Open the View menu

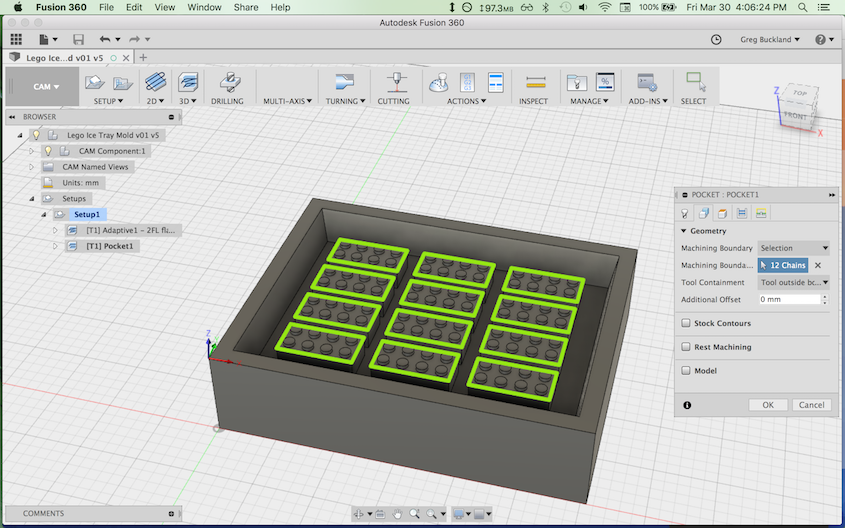point(164,7)
